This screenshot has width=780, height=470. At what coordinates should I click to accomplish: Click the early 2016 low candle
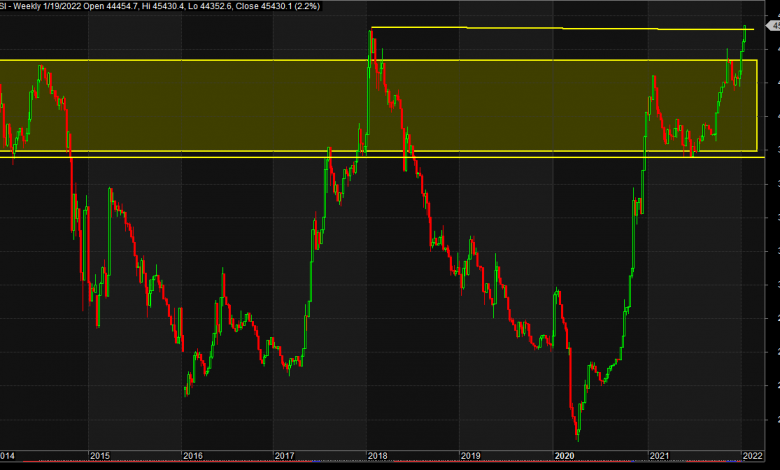(187, 388)
